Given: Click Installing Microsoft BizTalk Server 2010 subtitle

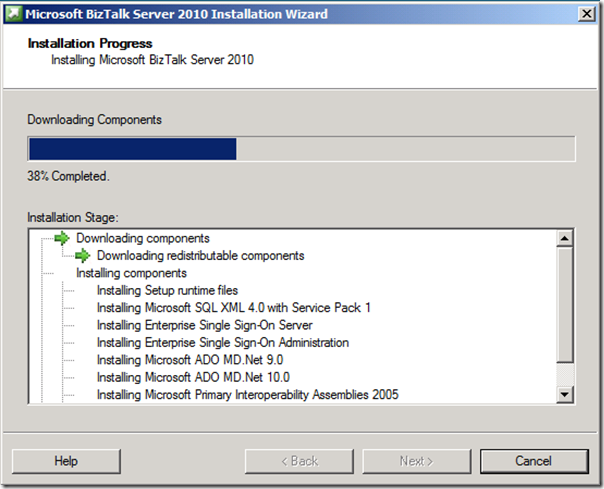Looking at the screenshot, I should pos(153,60).
